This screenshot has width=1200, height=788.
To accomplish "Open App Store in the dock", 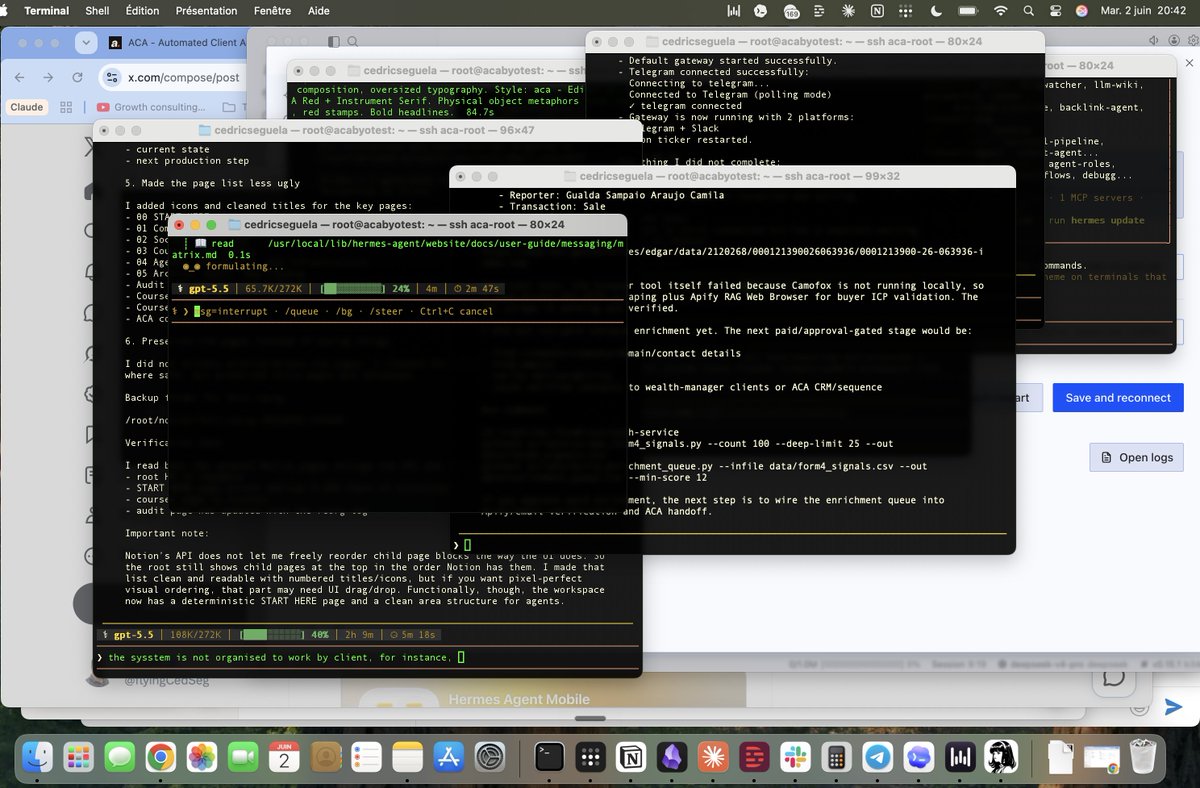I will (x=448, y=759).
